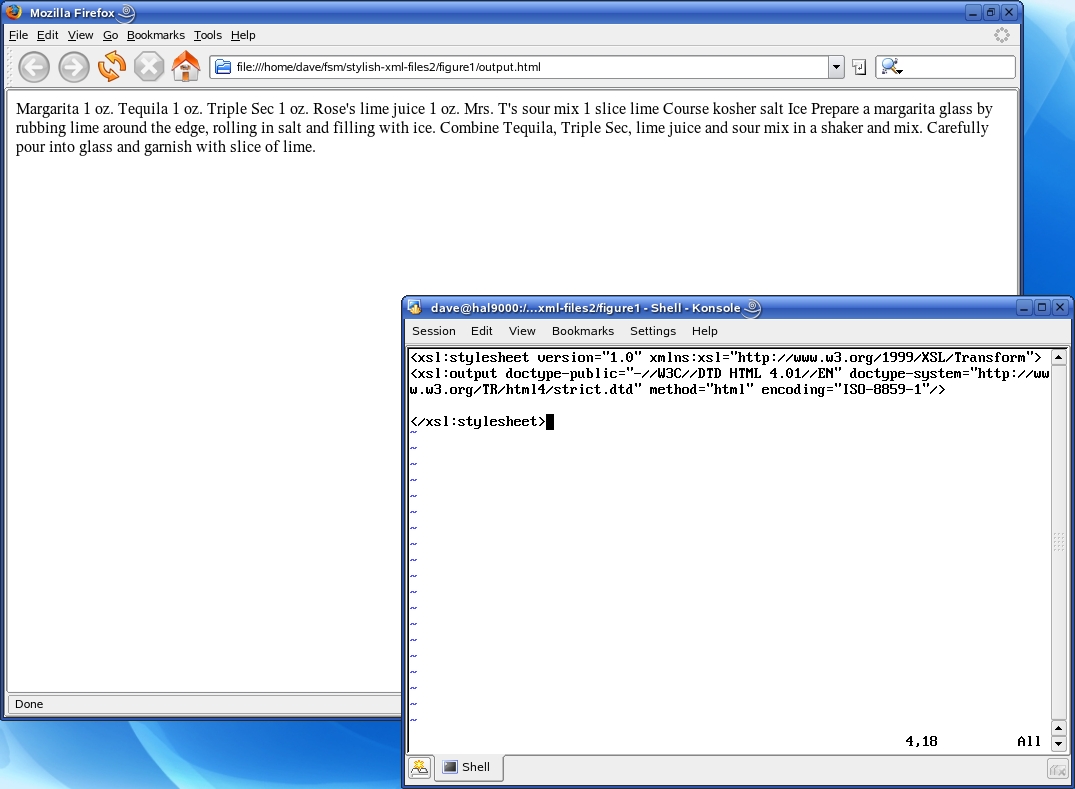The image size is (1075, 789).
Task: Reload the page in Firefox
Action: [x=112, y=66]
